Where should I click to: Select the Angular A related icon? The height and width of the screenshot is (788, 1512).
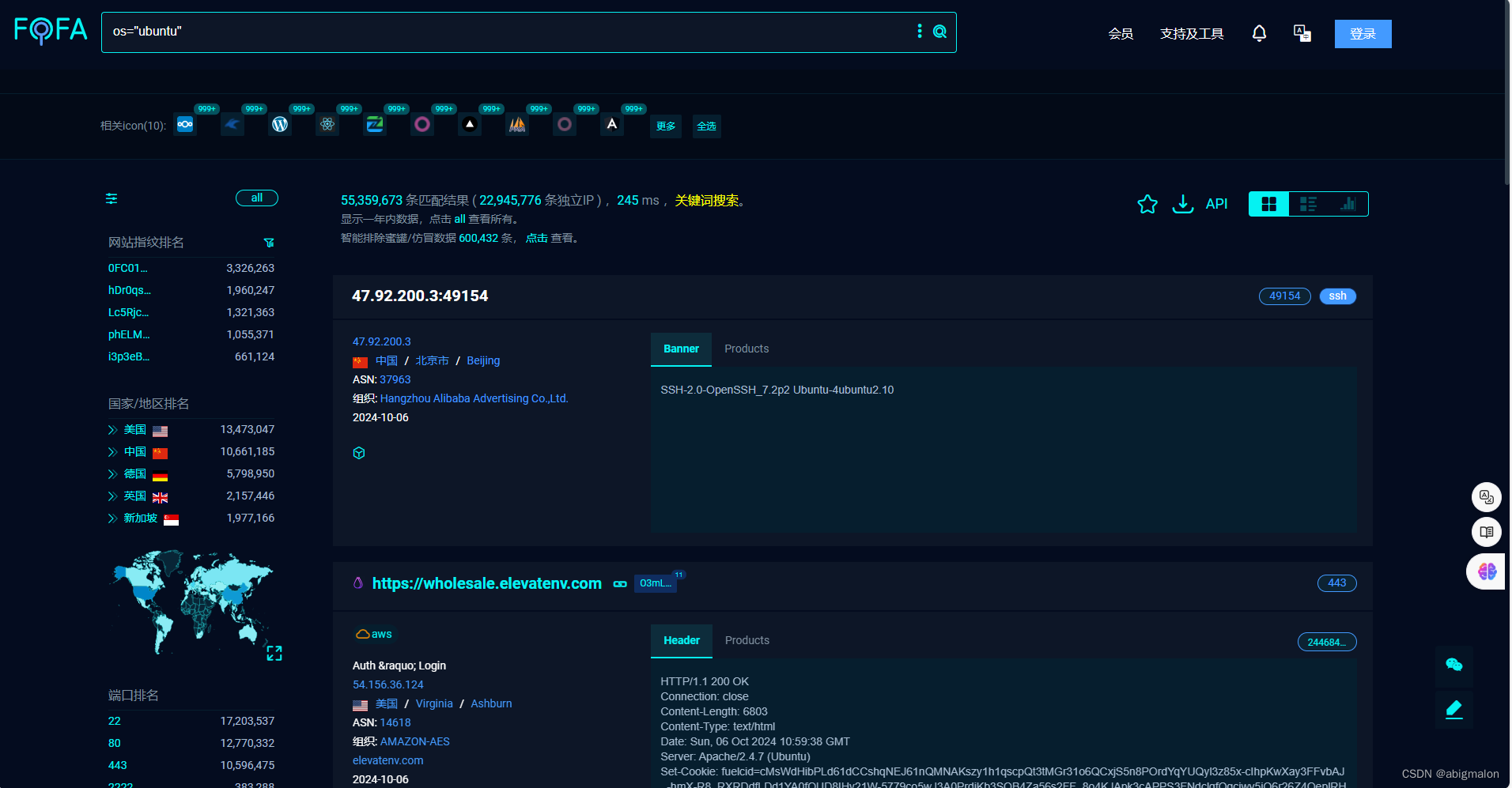tap(612, 124)
